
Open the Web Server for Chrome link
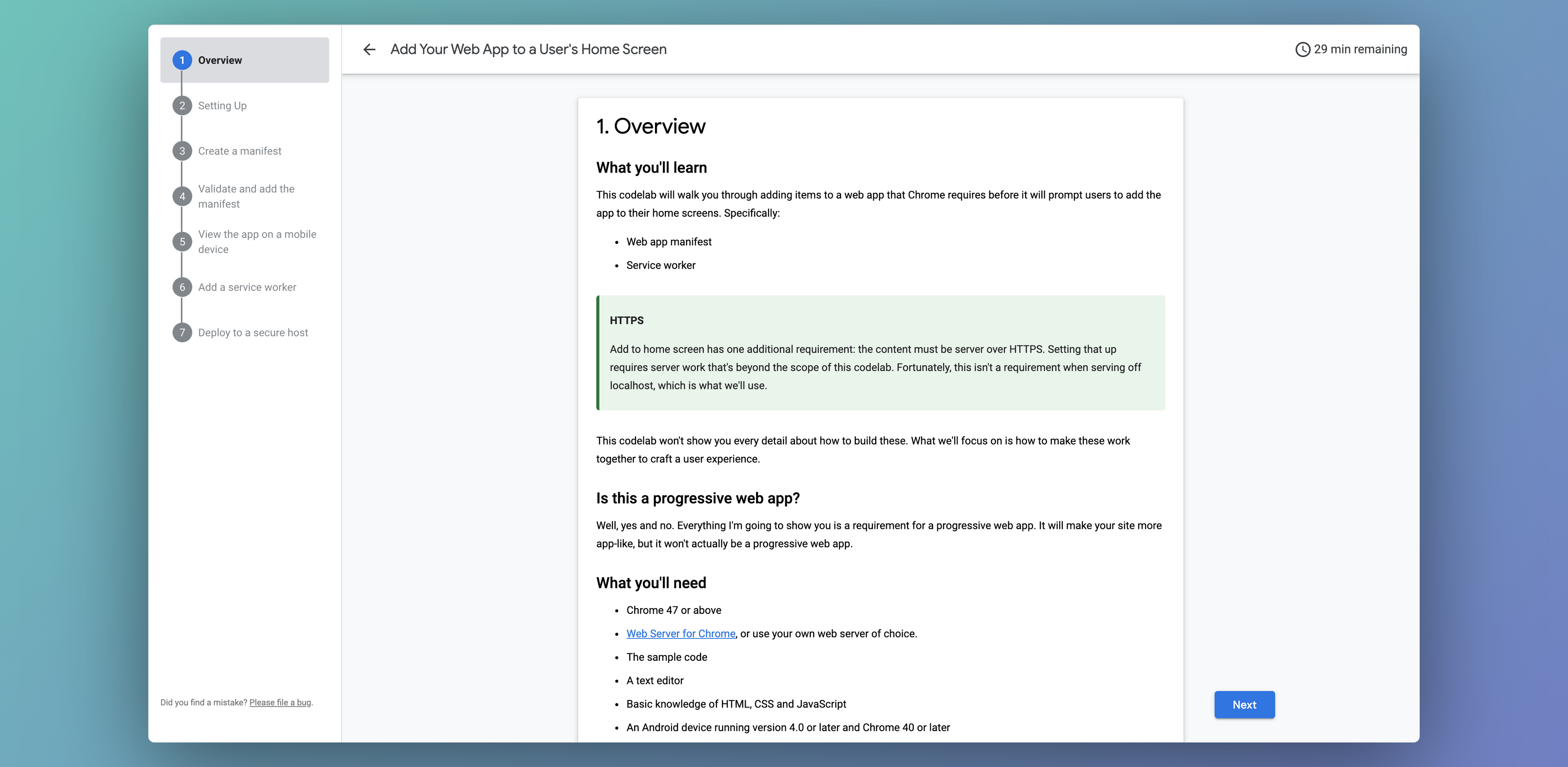[x=681, y=634]
